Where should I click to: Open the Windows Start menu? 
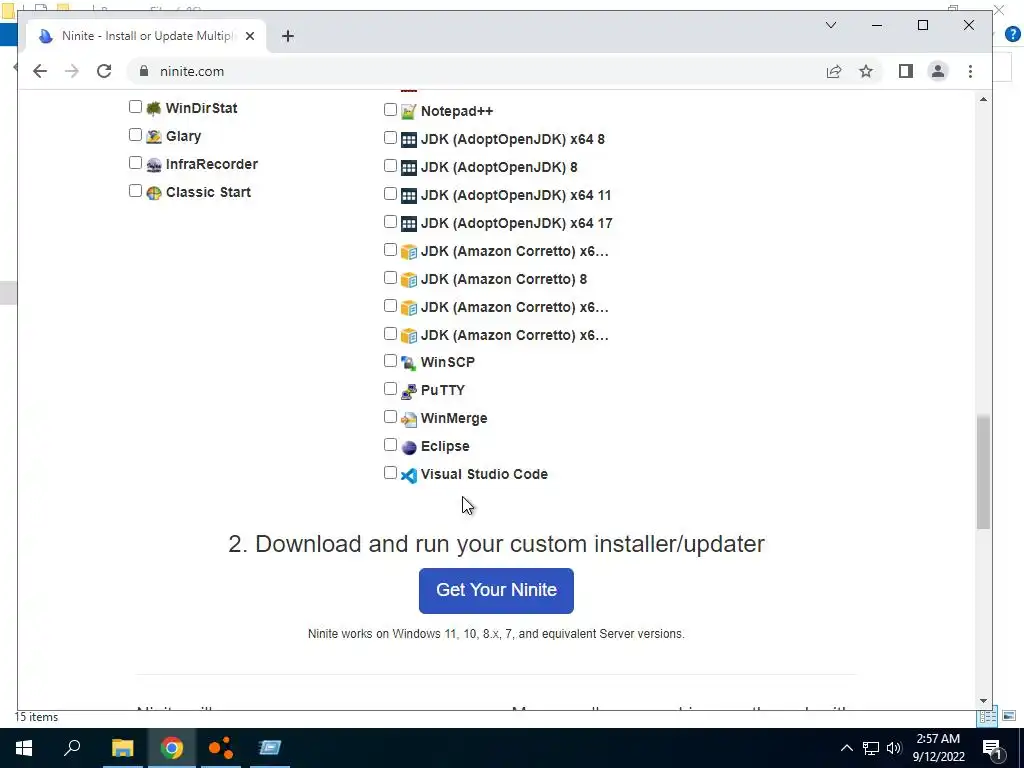pos(24,748)
